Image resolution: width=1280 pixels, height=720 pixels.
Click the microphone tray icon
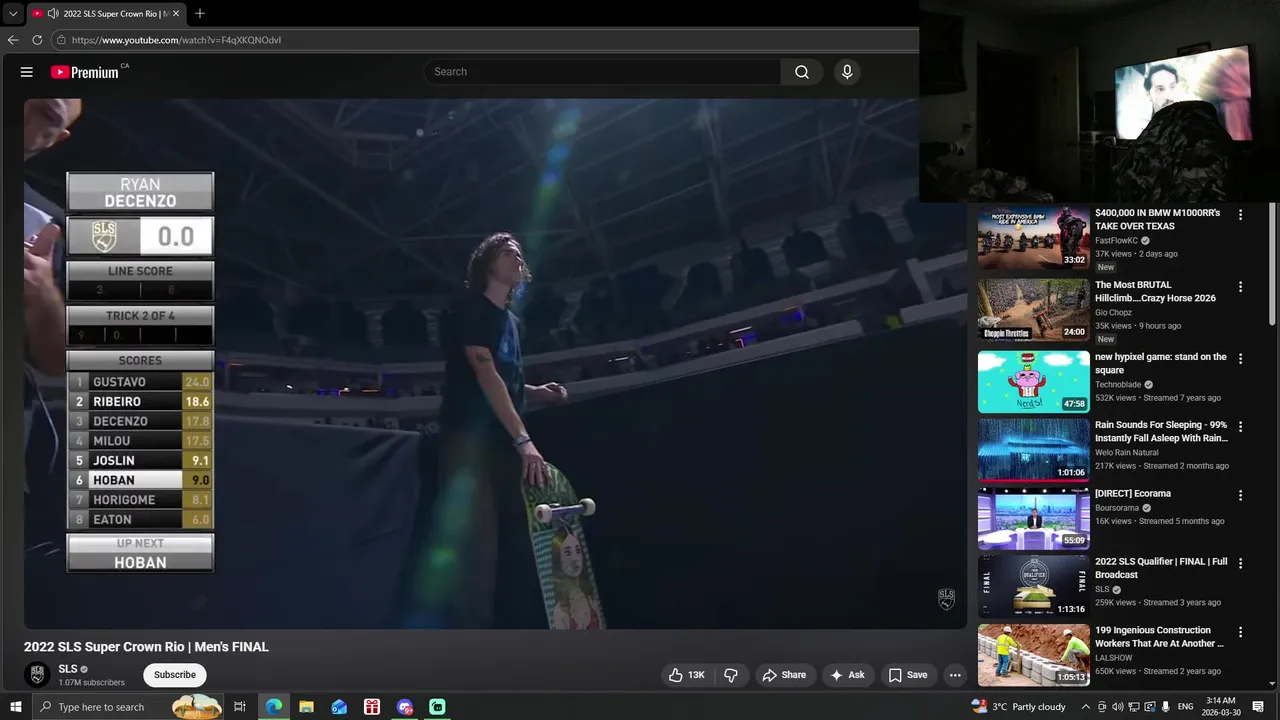point(1165,707)
